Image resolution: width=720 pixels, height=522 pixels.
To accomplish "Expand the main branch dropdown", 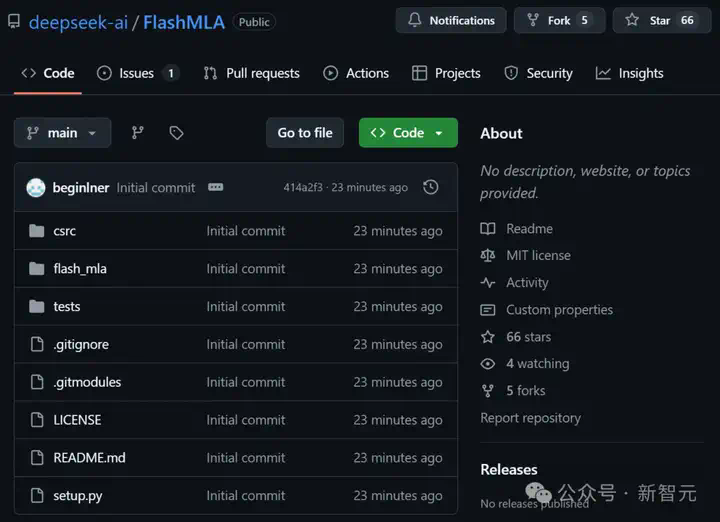I will pyautogui.click(x=62, y=133).
